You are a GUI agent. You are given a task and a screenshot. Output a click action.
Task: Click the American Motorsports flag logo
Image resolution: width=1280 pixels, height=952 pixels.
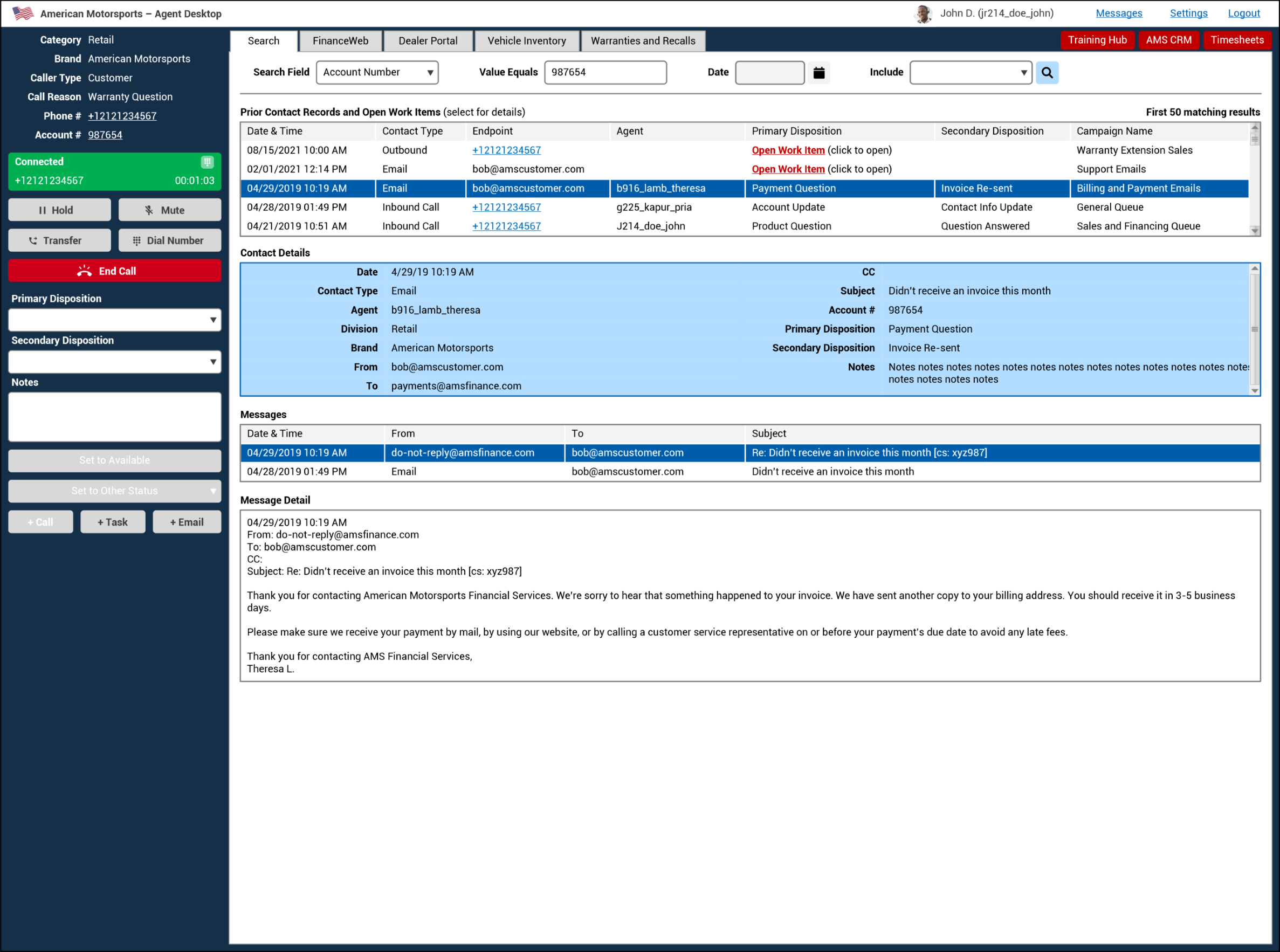tap(24, 13)
